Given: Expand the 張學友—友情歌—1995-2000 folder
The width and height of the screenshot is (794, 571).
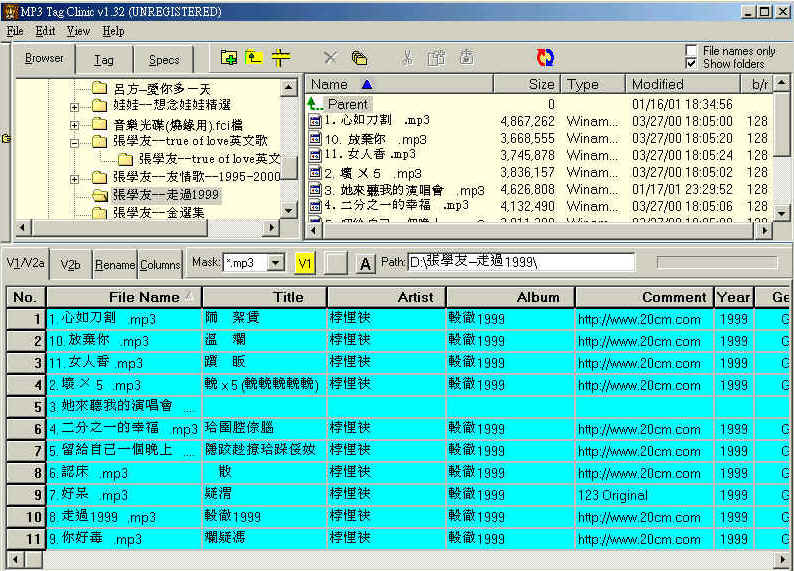Looking at the screenshot, I should point(74,179).
